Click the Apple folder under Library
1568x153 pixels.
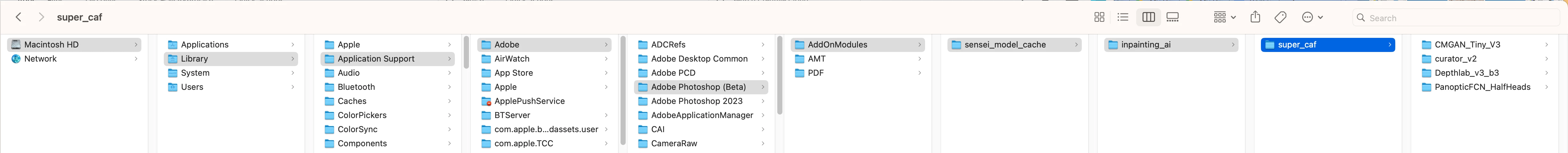tap(388, 45)
